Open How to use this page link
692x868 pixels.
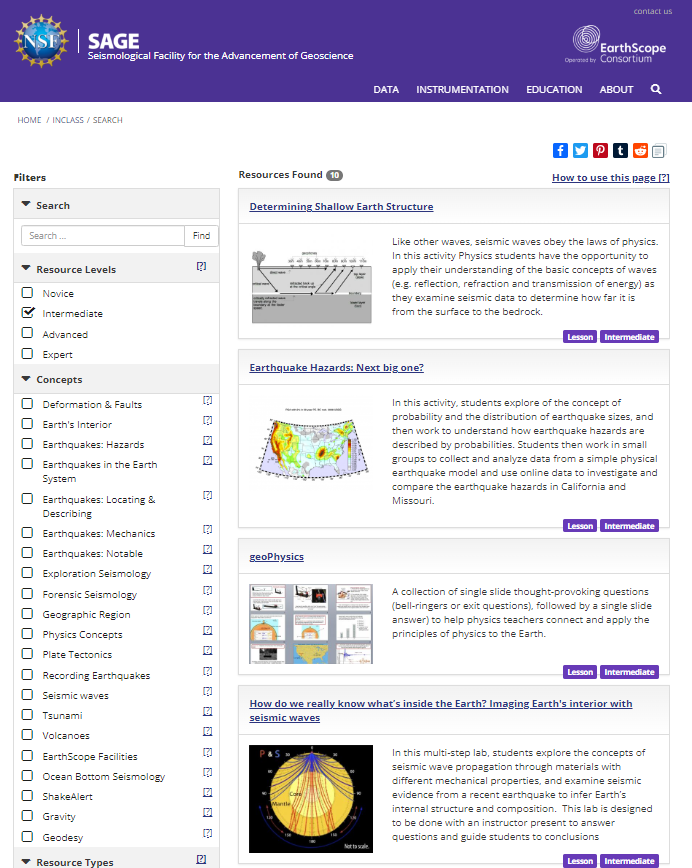click(611, 178)
